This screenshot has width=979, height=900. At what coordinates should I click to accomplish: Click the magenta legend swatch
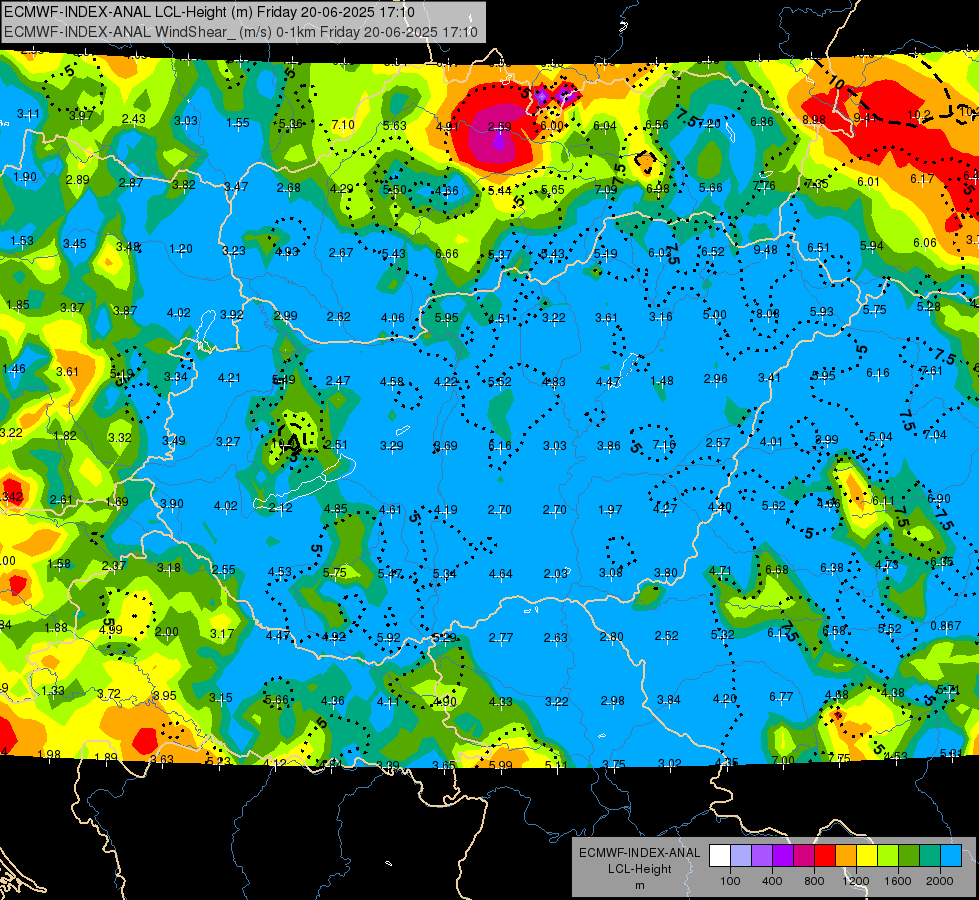pos(804,856)
